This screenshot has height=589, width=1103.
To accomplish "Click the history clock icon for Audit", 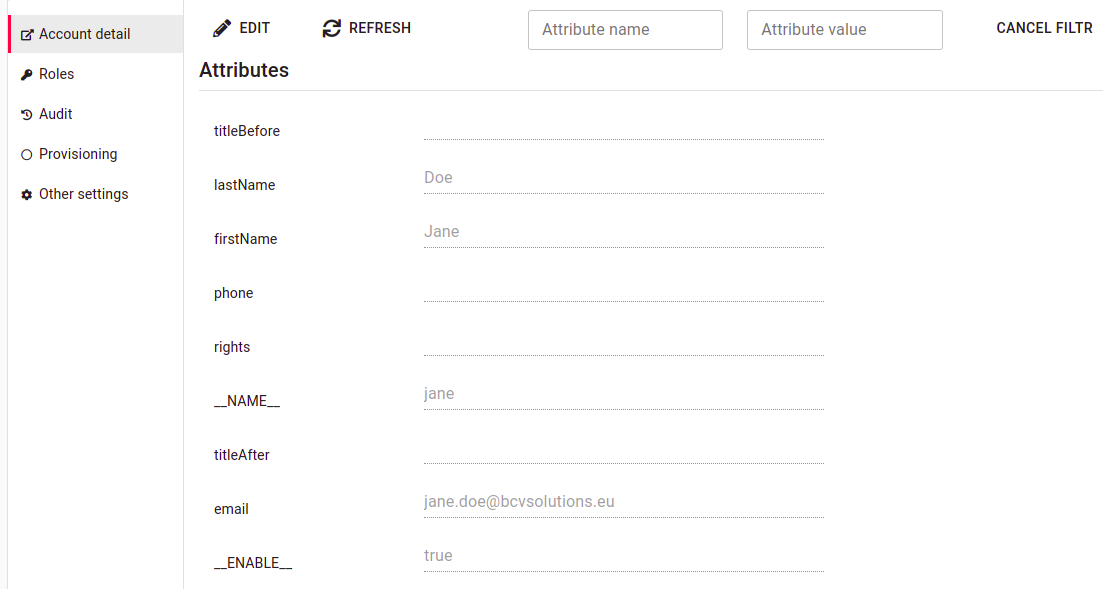I will (x=27, y=115).
